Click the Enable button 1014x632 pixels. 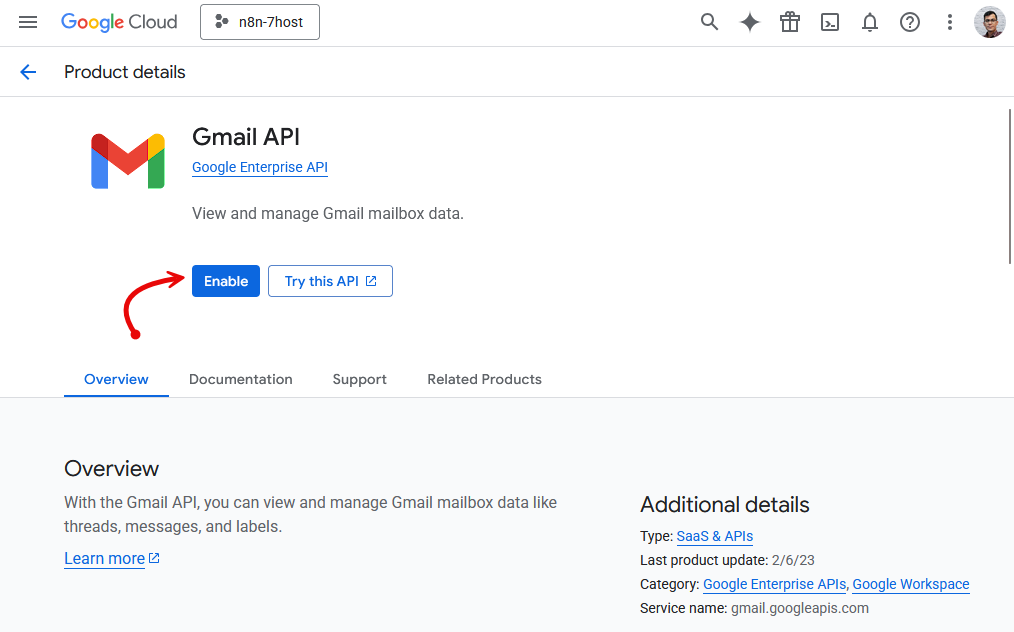(x=226, y=281)
